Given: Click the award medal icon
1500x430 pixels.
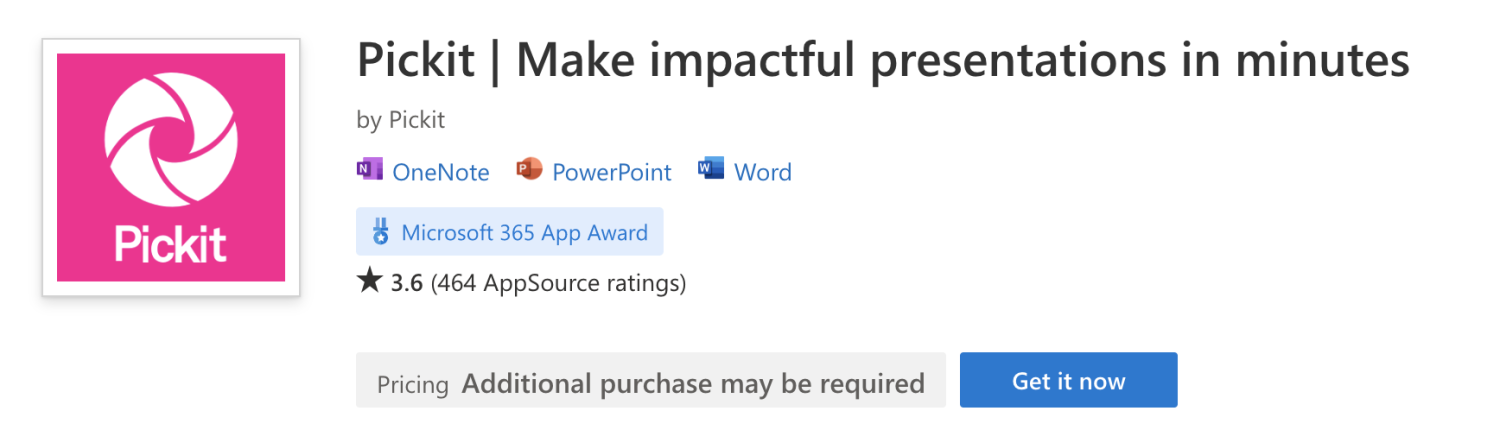Looking at the screenshot, I should 380,233.
